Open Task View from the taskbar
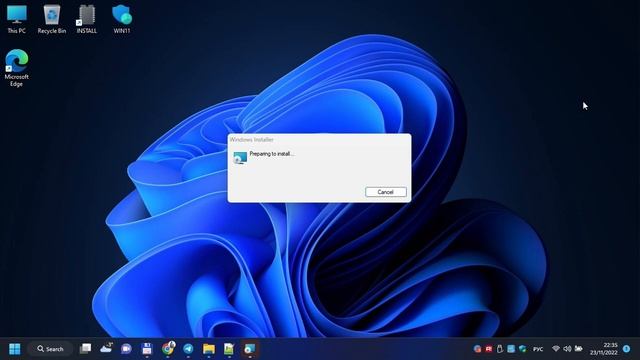 pos(85,349)
